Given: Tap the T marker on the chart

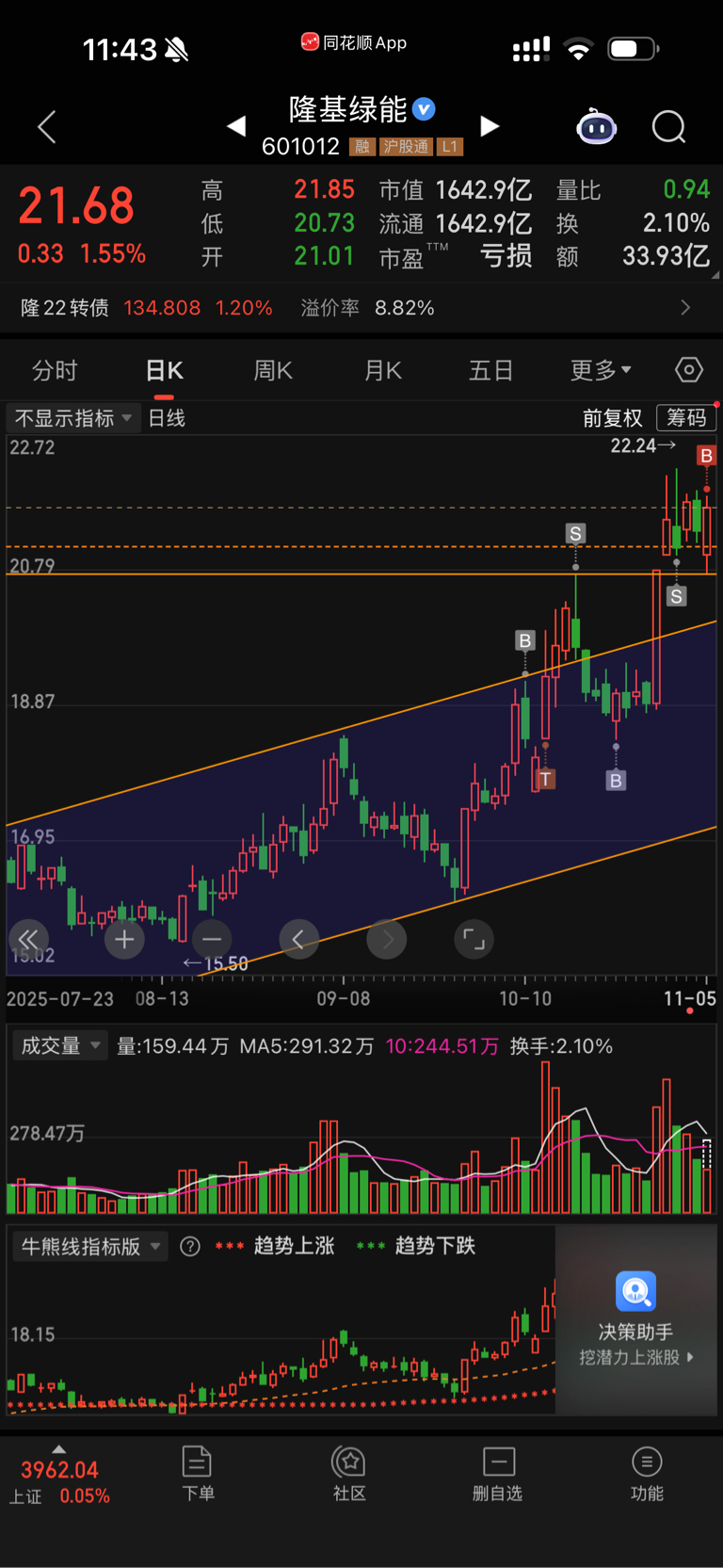Looking at the screenshot, I should [x=545, y=779].
